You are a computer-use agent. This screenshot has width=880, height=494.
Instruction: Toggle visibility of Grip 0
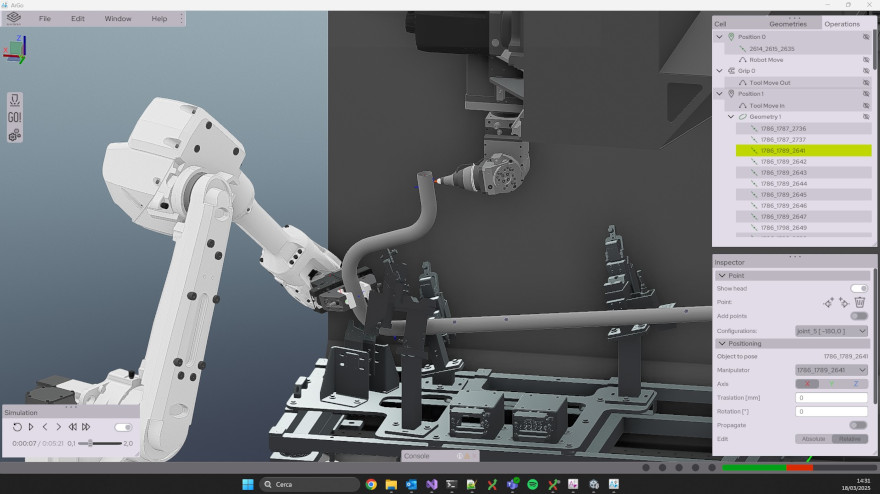(x=866, y=71)
